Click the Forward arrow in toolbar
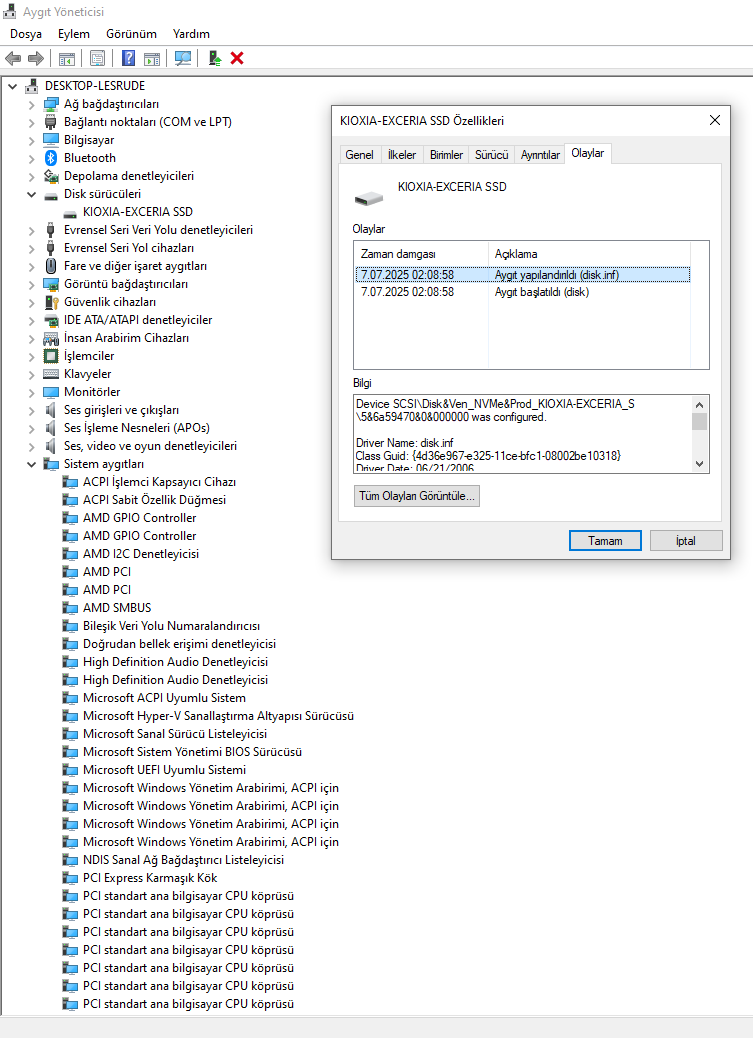753x1038 pixels. pos(36,58)
